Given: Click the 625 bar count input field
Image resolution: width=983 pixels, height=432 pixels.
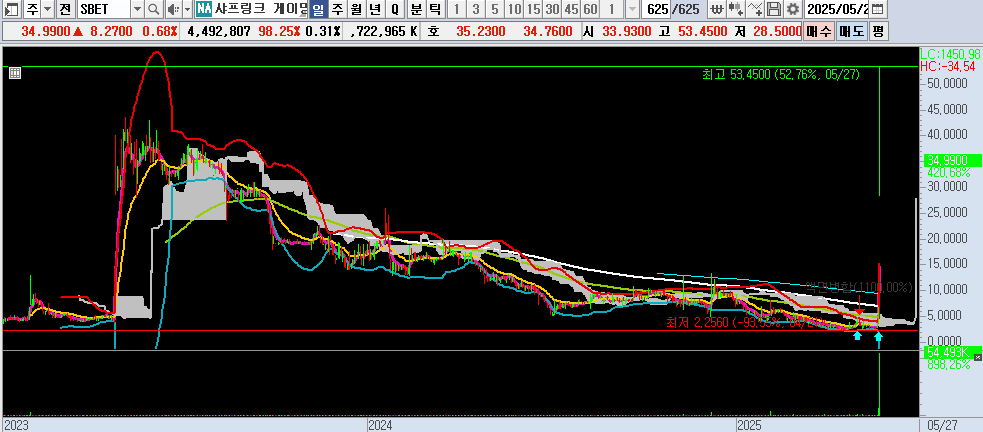Looking at the screenshot, I should coord(657,9).
